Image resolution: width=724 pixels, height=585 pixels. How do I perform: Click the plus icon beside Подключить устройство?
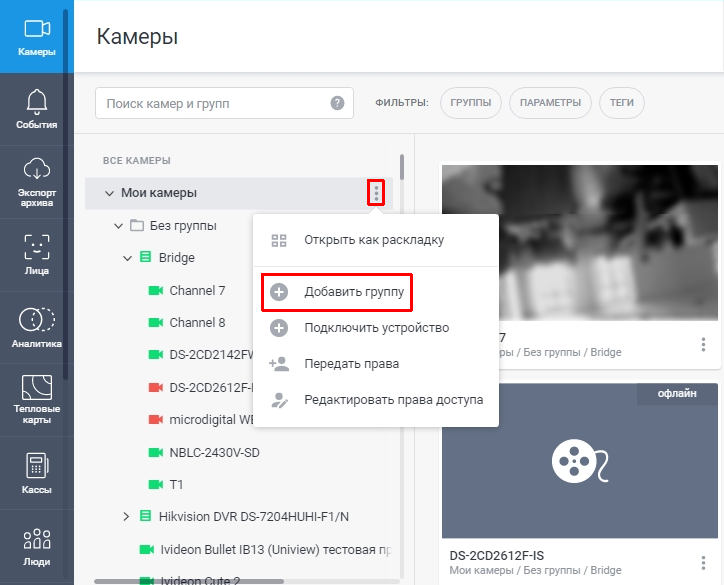click(279, 328)
